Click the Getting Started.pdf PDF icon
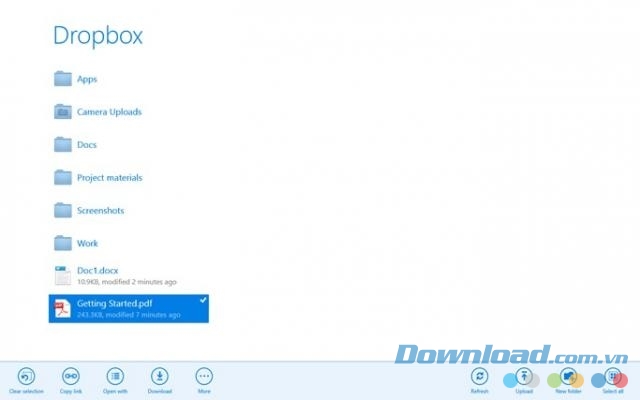Image resolution: width=640 pixels, height=400 pixels. [62, 308]
